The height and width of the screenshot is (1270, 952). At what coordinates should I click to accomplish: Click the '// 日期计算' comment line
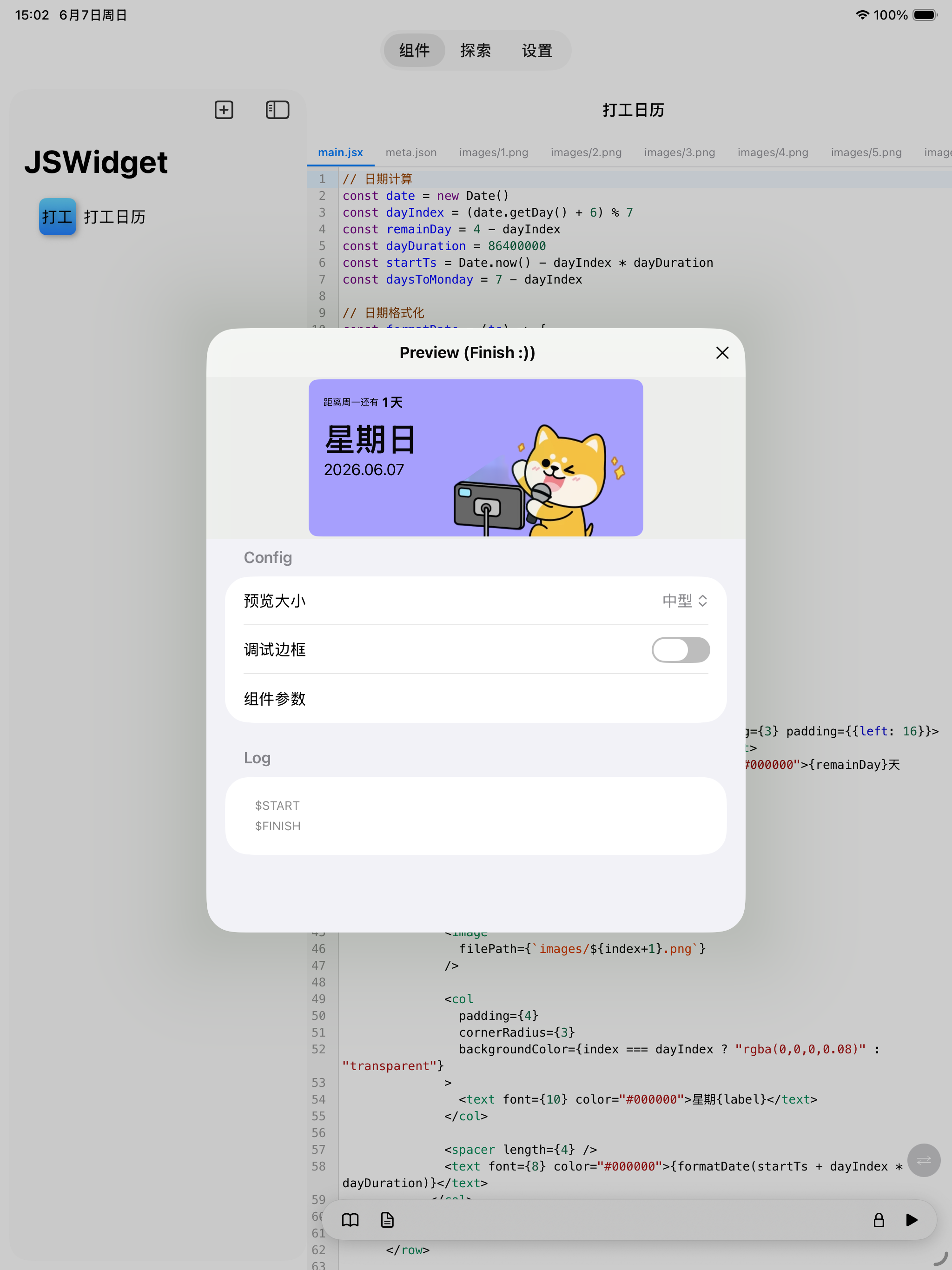coord(377,179)
